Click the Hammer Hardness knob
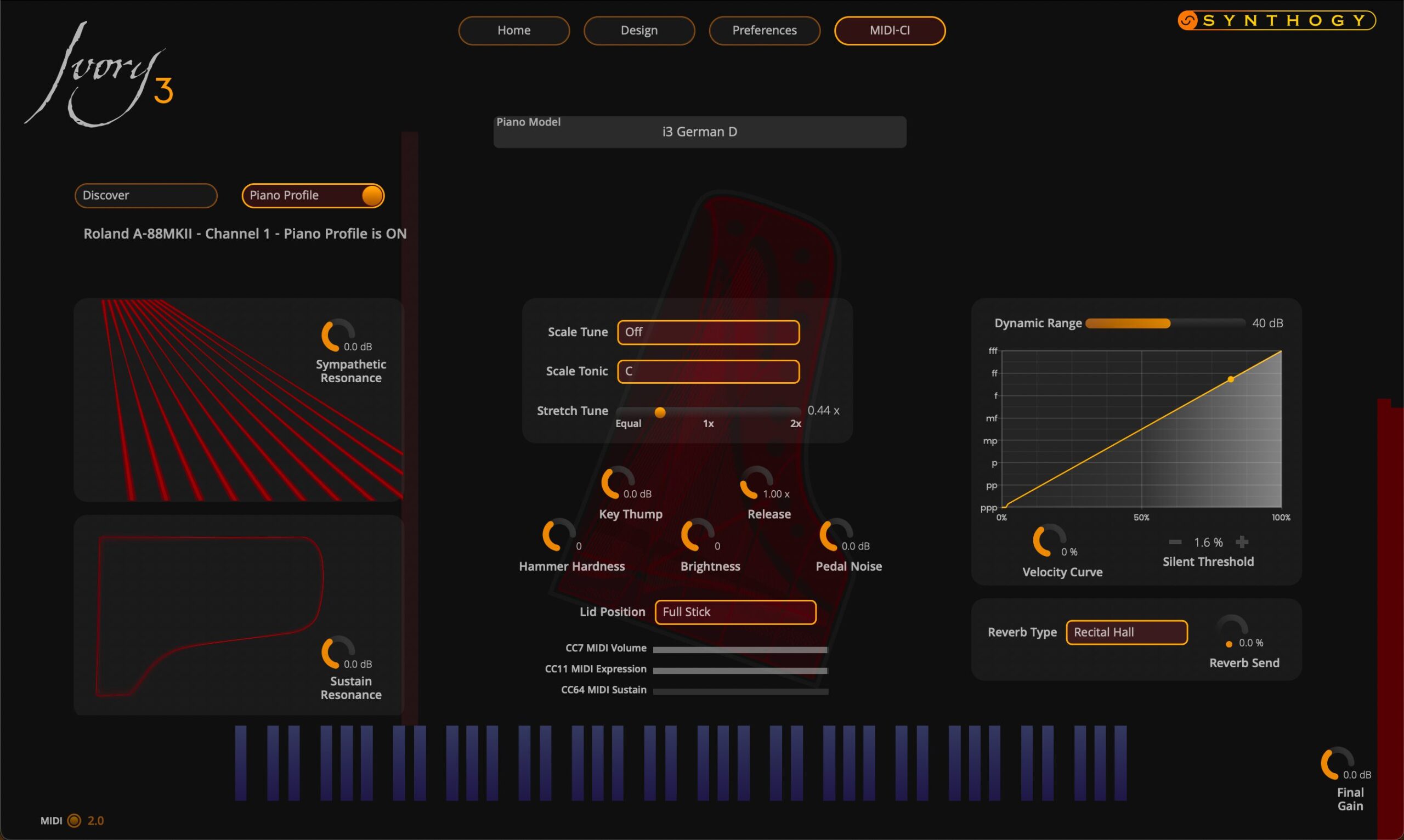 [559, 535]
